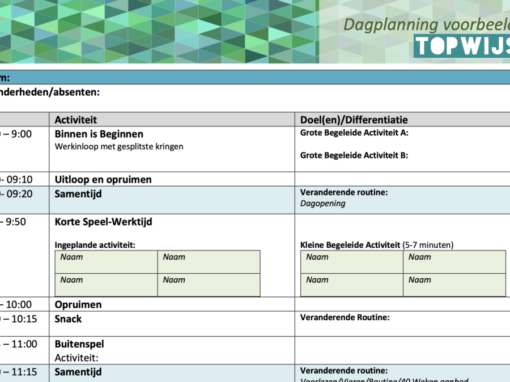510x382 pixels.
Task: Select the 'Opruimen' row text
Action: [78, 305]
